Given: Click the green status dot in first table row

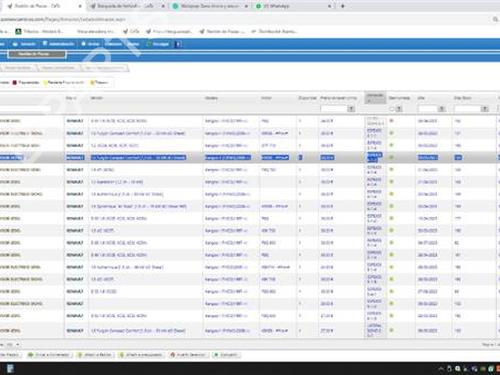Looking at the screenshot, I should tap(391, 121).
